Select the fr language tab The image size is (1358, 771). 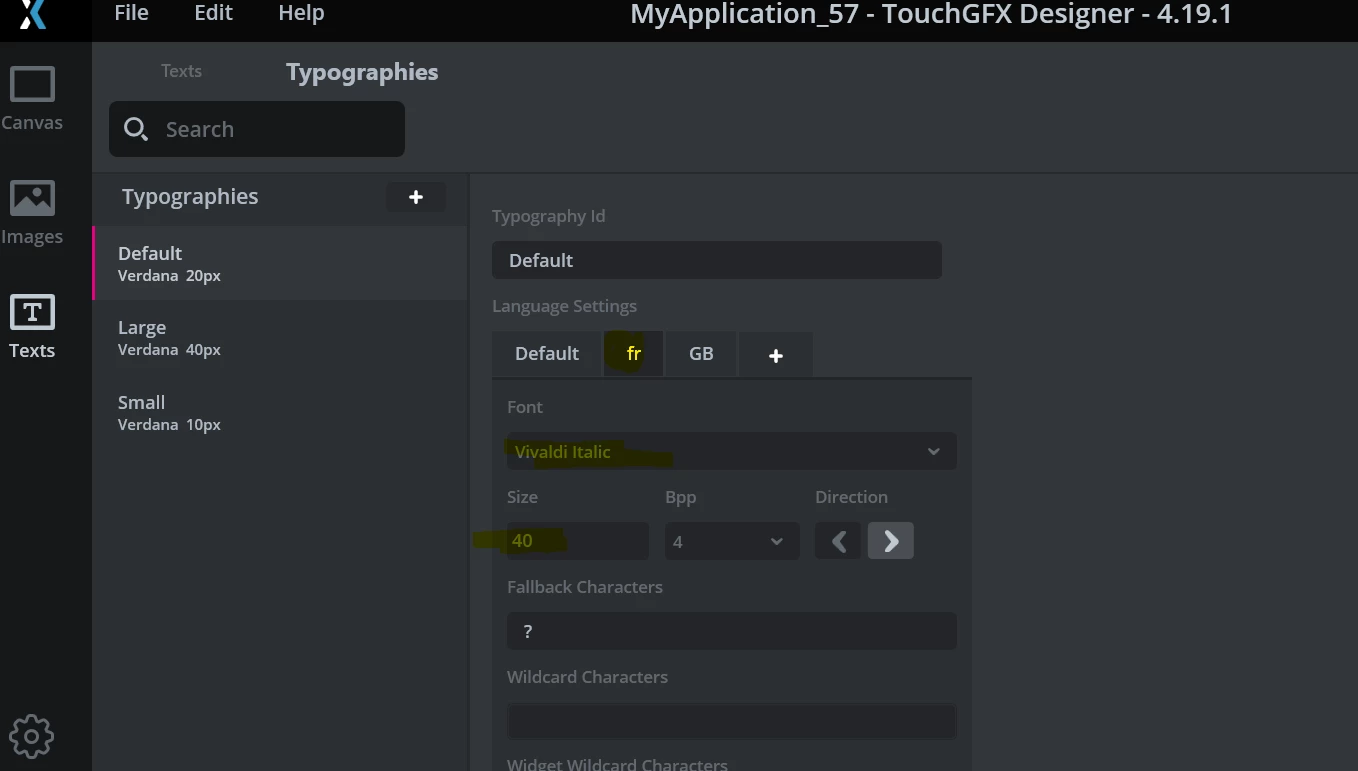pyautogui.click(x=633, y=354)
